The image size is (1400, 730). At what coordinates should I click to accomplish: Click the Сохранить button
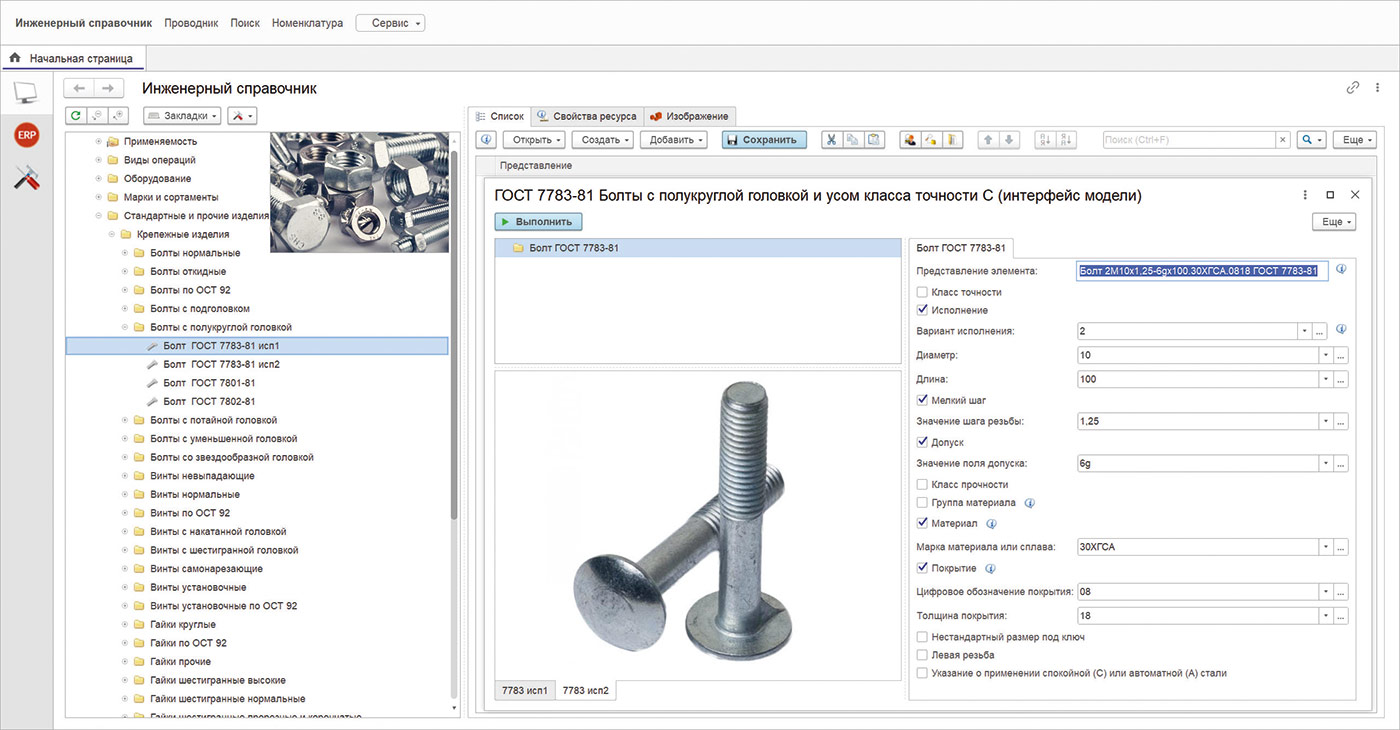coord(764,140)
